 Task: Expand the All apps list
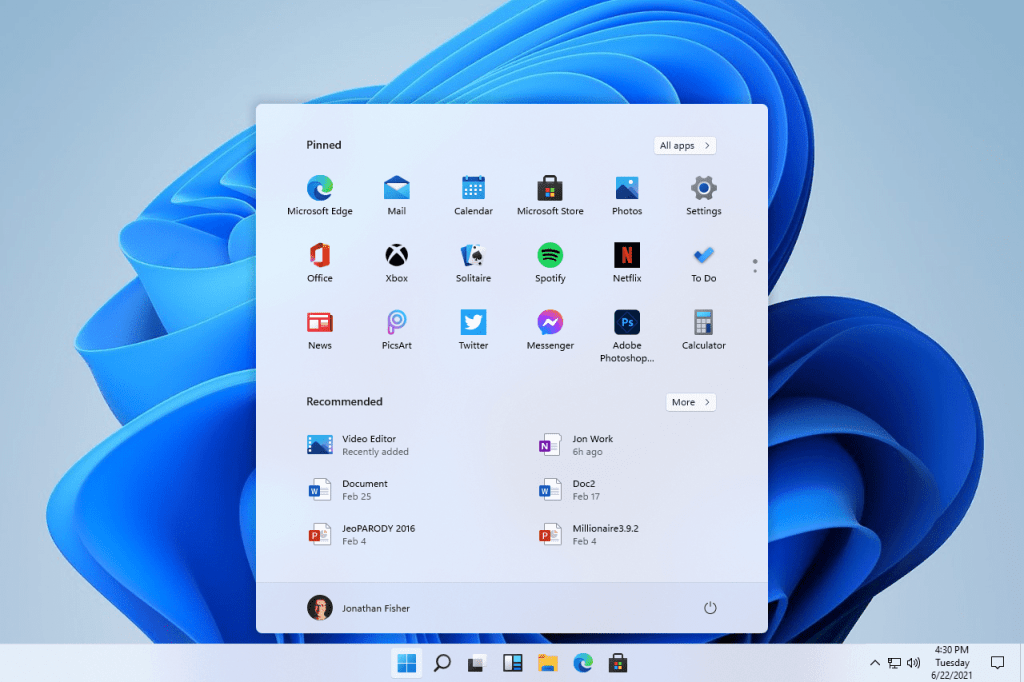tap(685, 146)
